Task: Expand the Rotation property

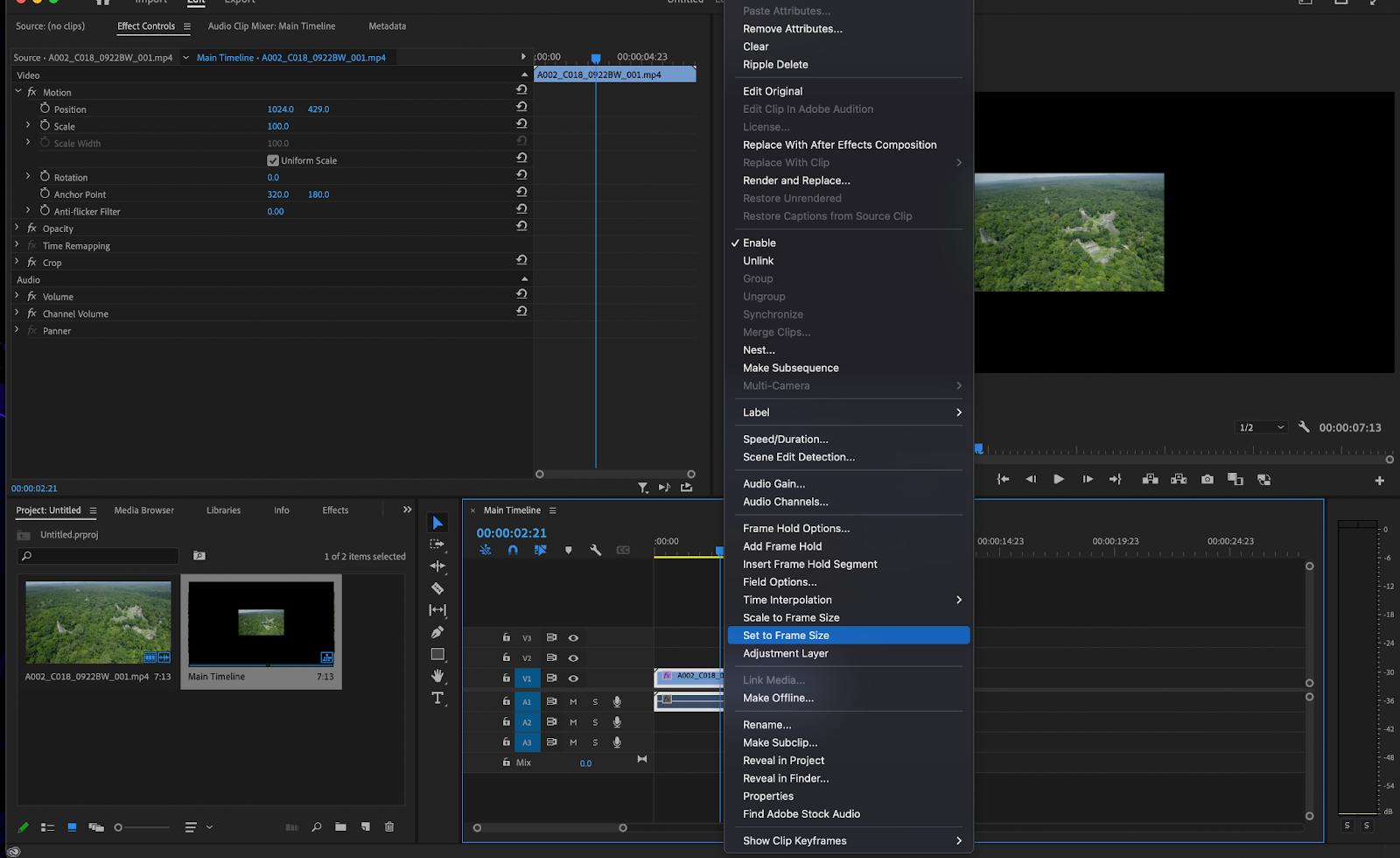Action: coord(28,176)
